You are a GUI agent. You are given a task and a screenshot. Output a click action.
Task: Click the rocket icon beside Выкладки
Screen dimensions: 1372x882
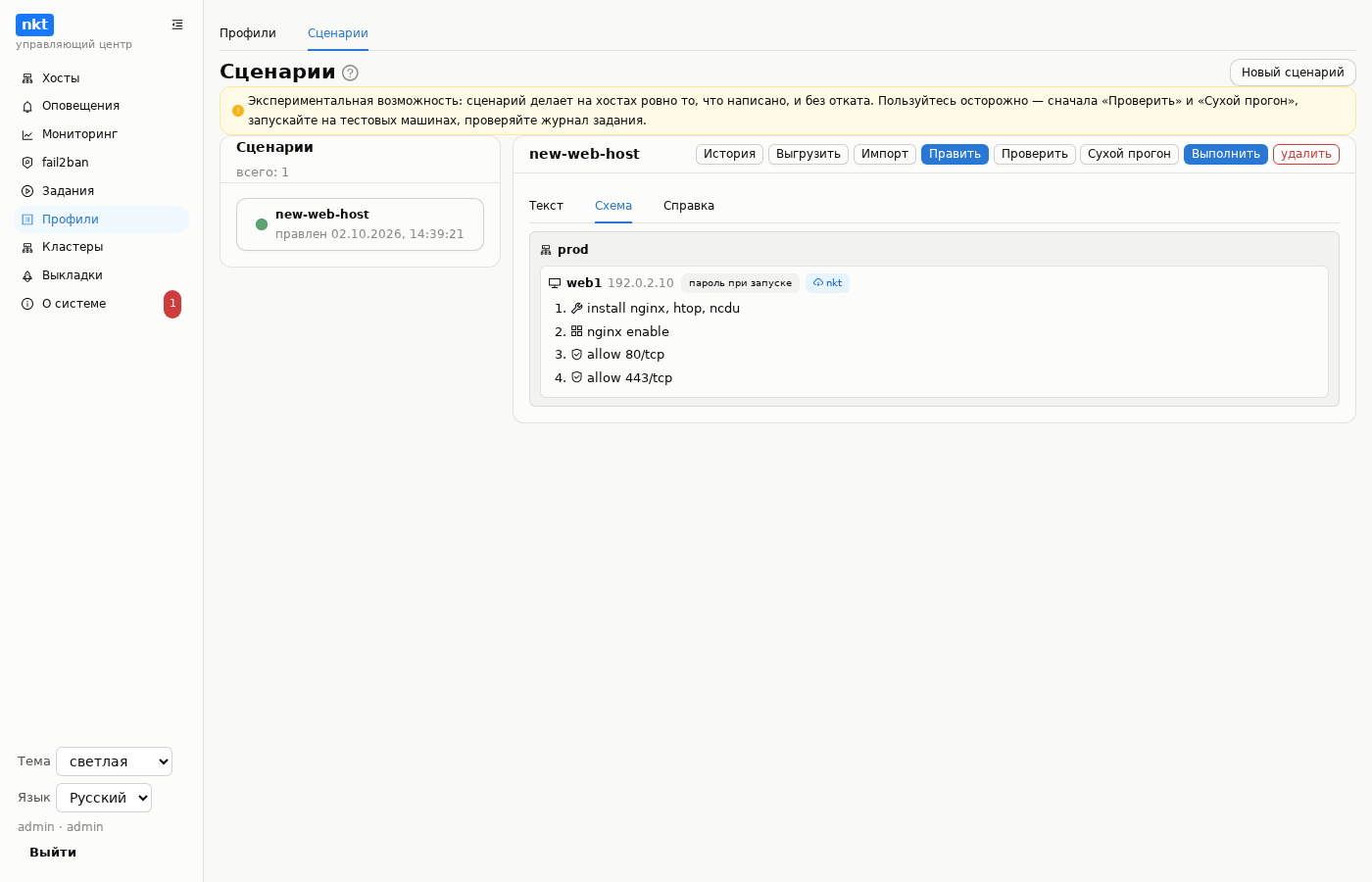[27, 275]
